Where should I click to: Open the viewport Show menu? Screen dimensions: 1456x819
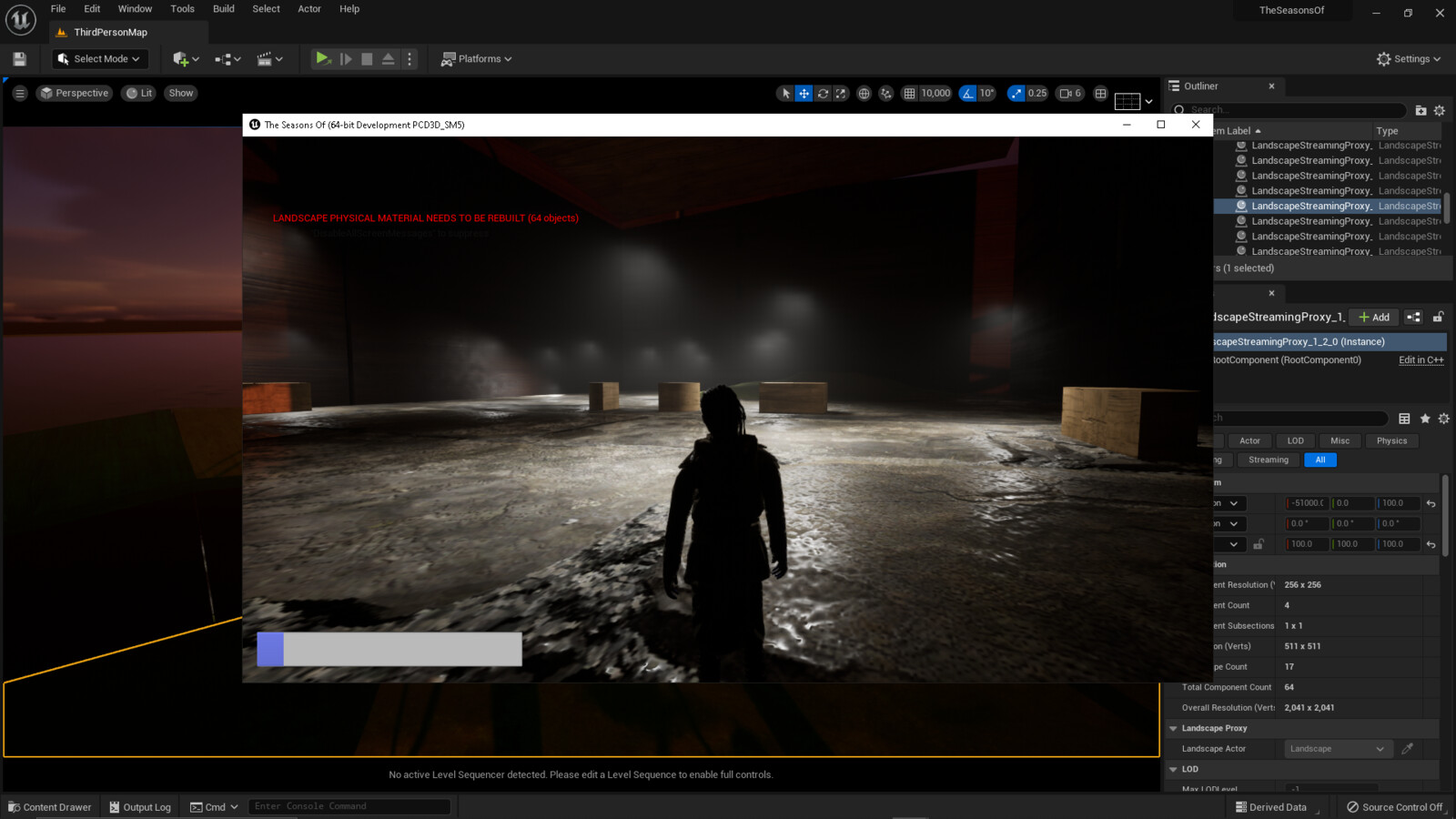click(181, 93)
